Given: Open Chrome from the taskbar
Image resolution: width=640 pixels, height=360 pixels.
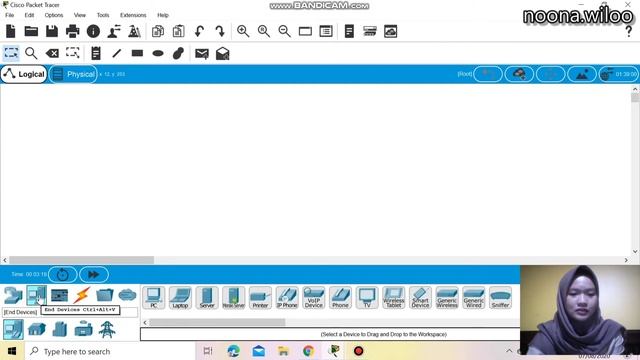Looking at the screenshot, I should 309,351.
